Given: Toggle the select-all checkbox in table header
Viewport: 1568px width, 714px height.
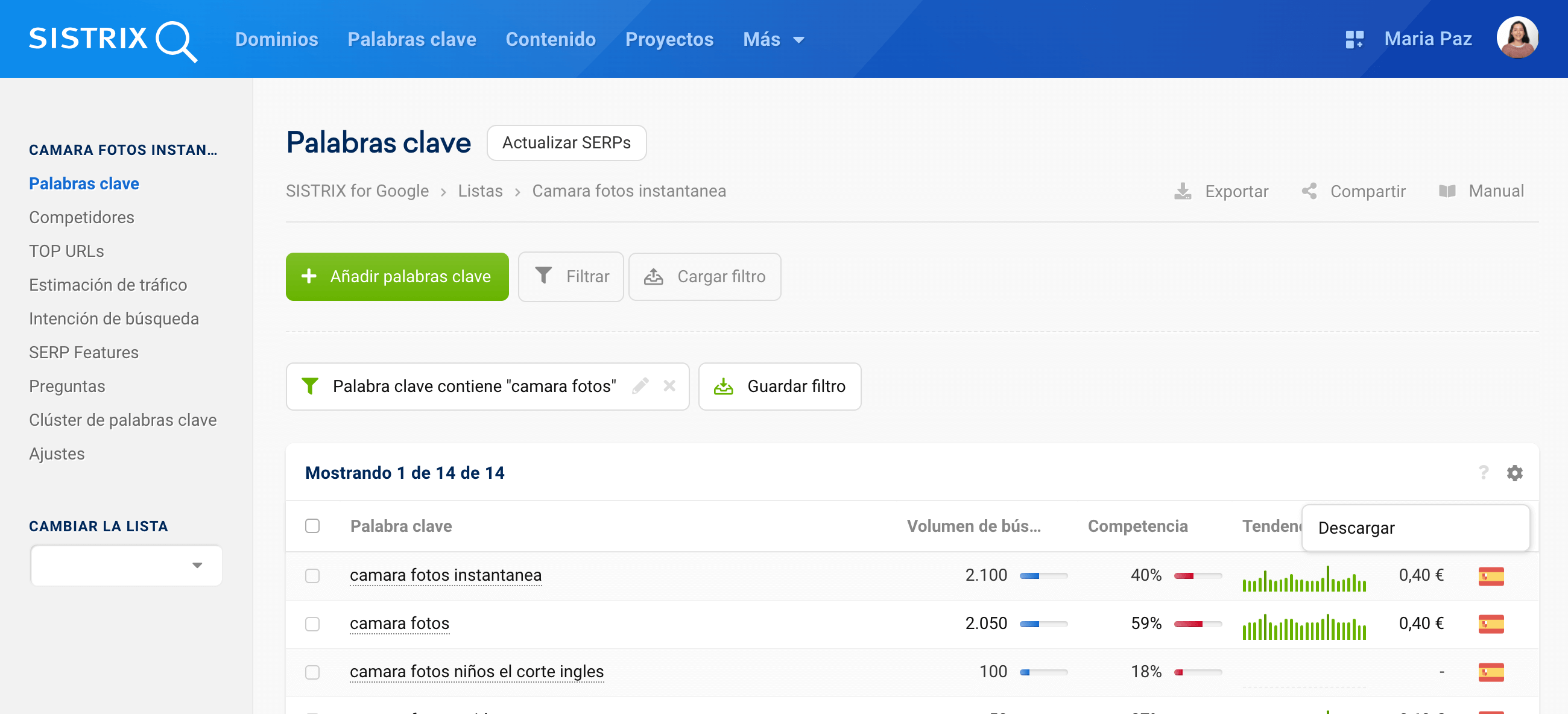Looking at the screenshot, I should (x=312, y=526).
